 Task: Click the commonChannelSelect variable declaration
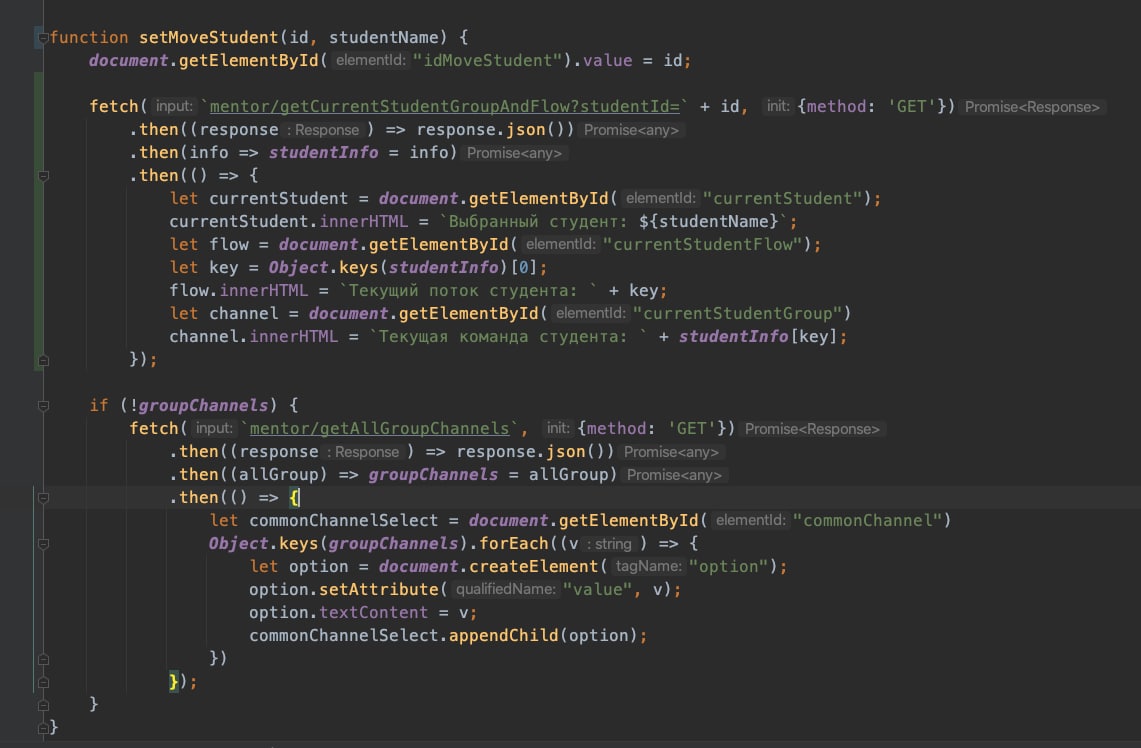pos(343,520)
